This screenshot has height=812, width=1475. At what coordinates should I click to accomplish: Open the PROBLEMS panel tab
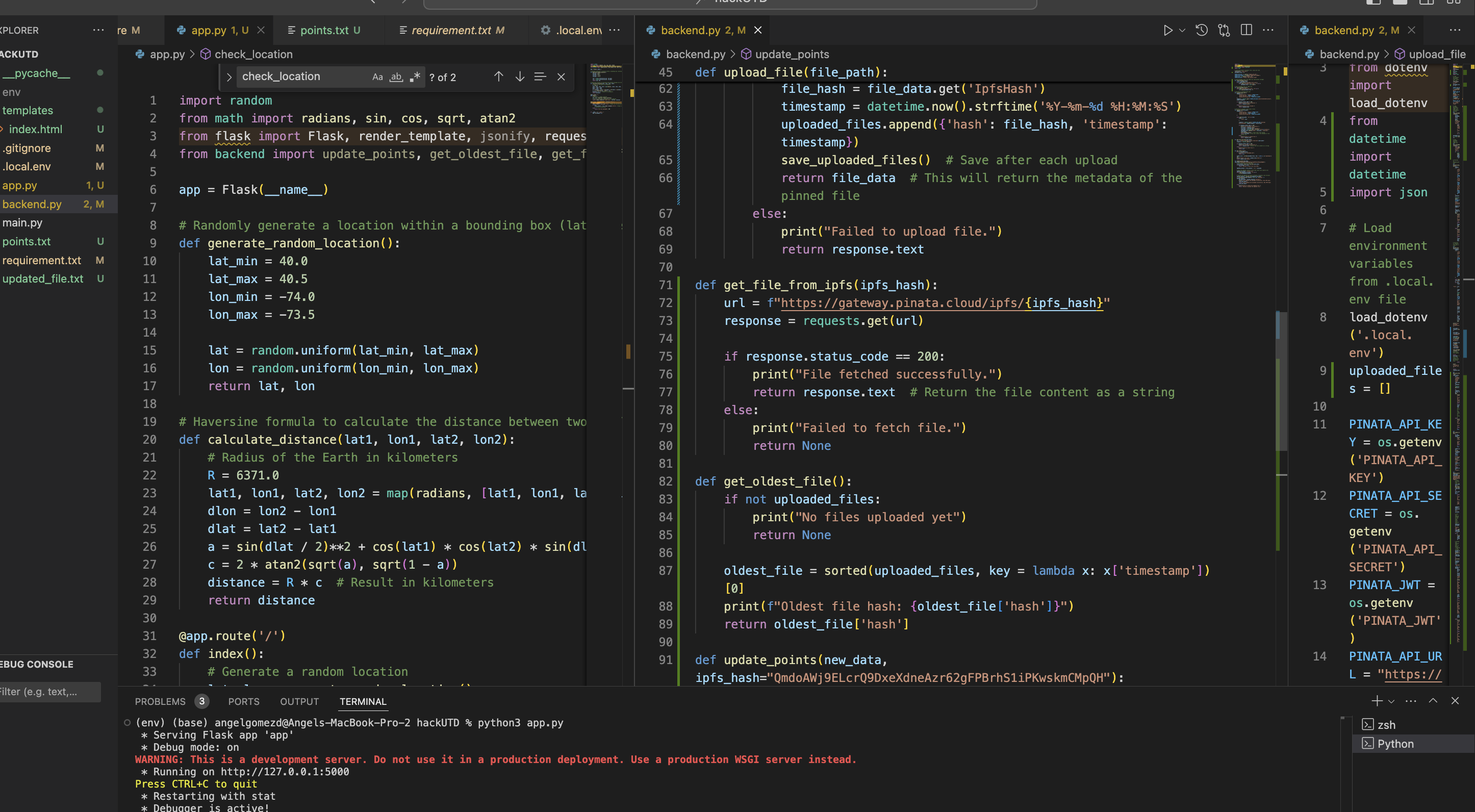[x=160, y=701]
